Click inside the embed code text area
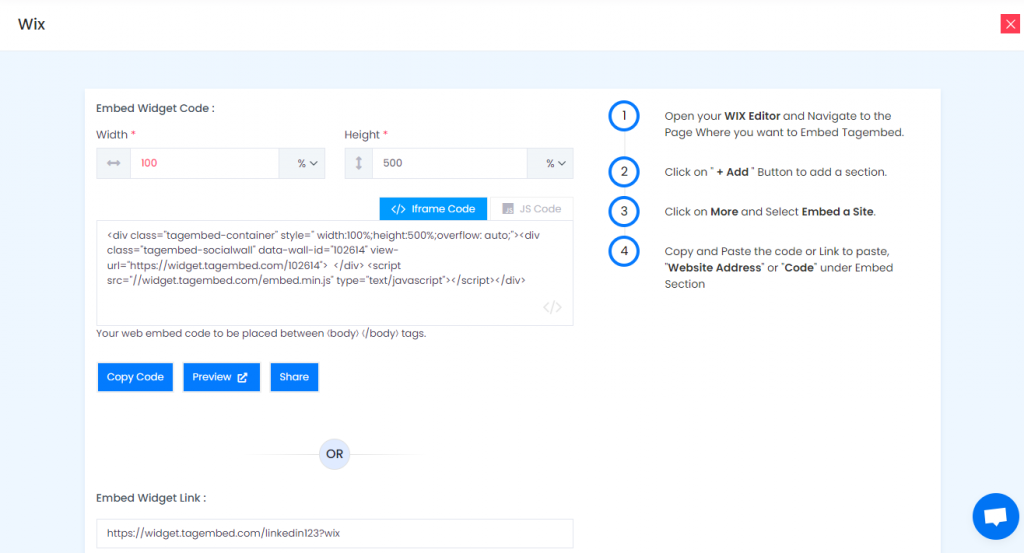 tap(334, 273)
